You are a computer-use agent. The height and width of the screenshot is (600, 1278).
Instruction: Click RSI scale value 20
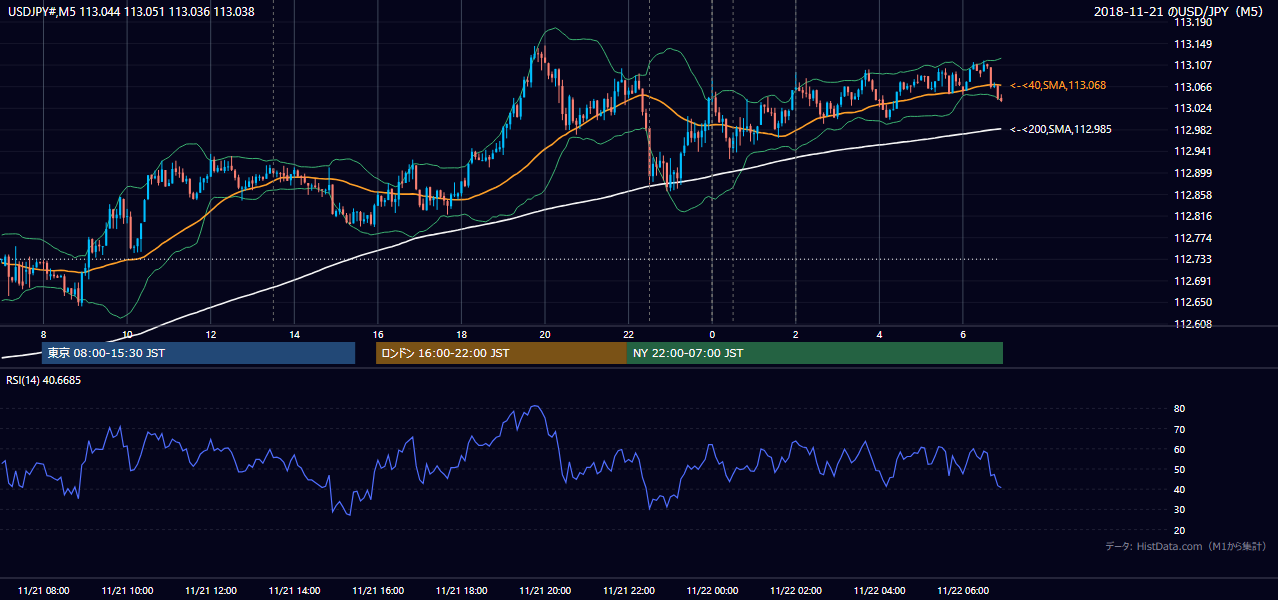pyautogui.click(x=1179, y=530)
